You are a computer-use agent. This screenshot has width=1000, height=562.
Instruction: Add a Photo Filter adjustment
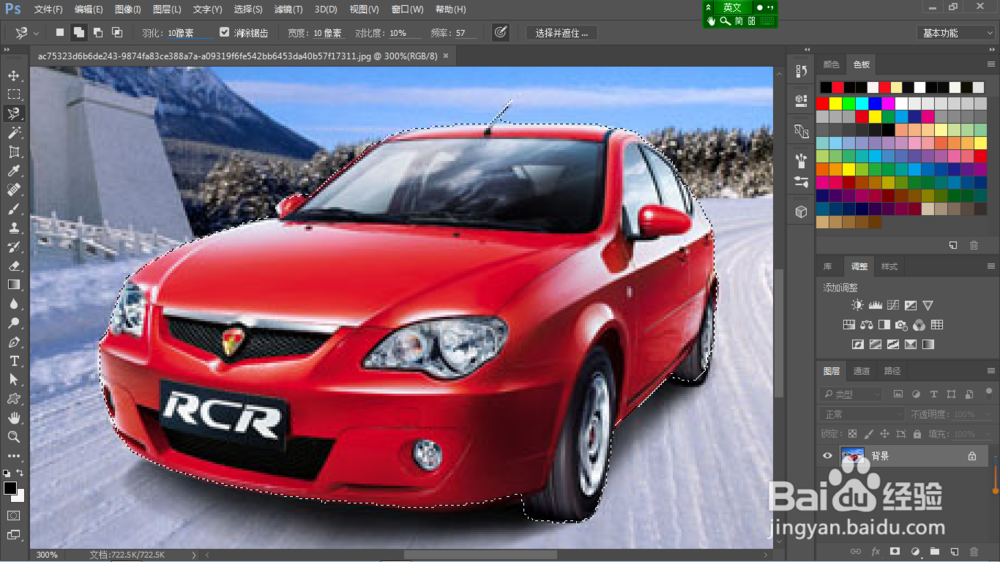(x=901, y=325)
